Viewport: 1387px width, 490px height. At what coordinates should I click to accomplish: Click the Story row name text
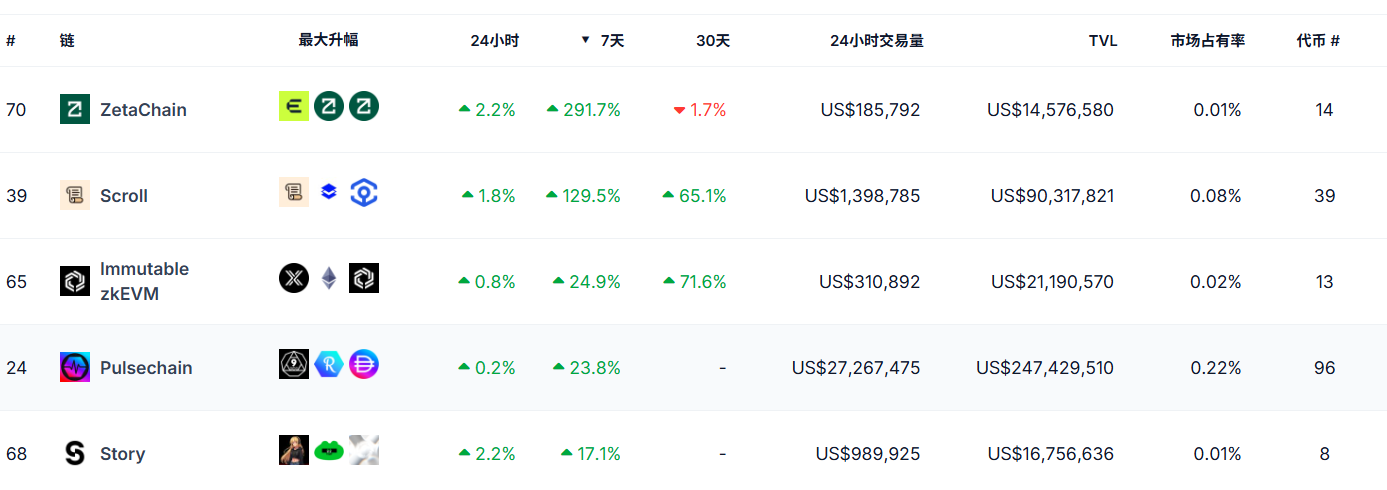click(x=122, y=454)
